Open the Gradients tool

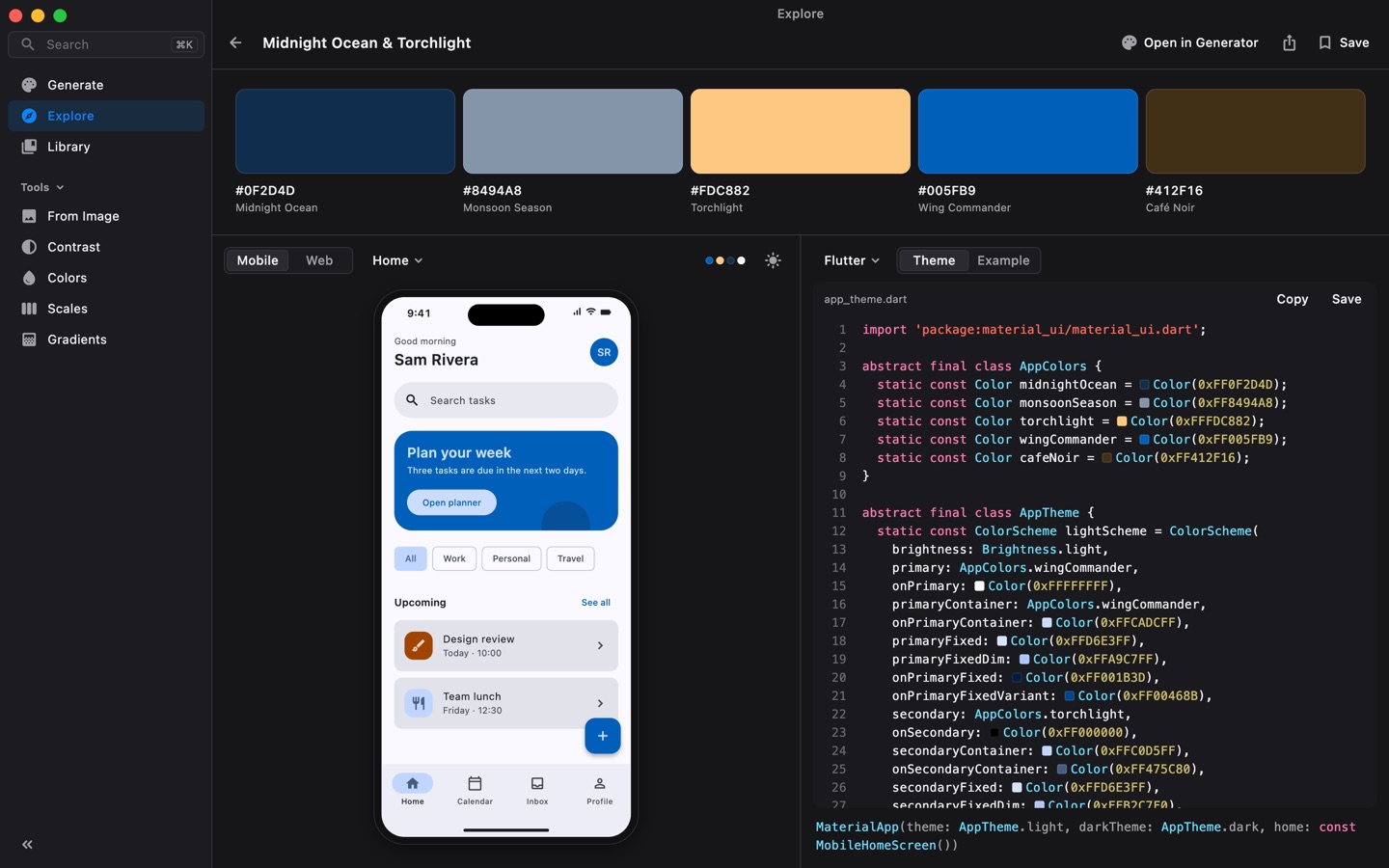tap(106, 339)
